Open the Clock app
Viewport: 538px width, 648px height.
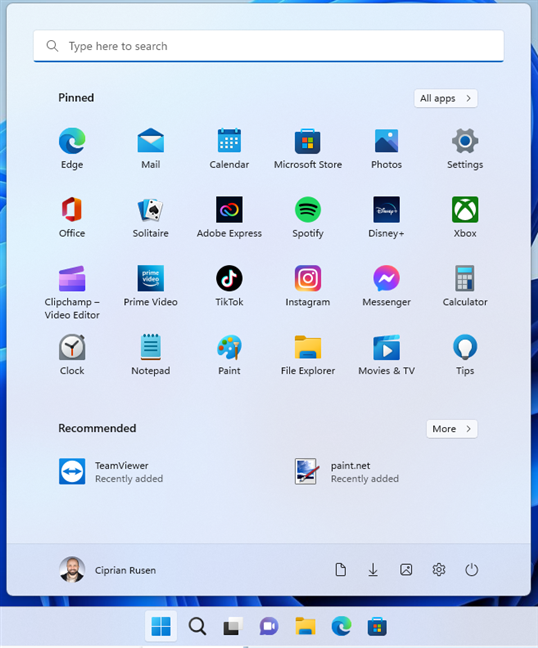(72, 355)
